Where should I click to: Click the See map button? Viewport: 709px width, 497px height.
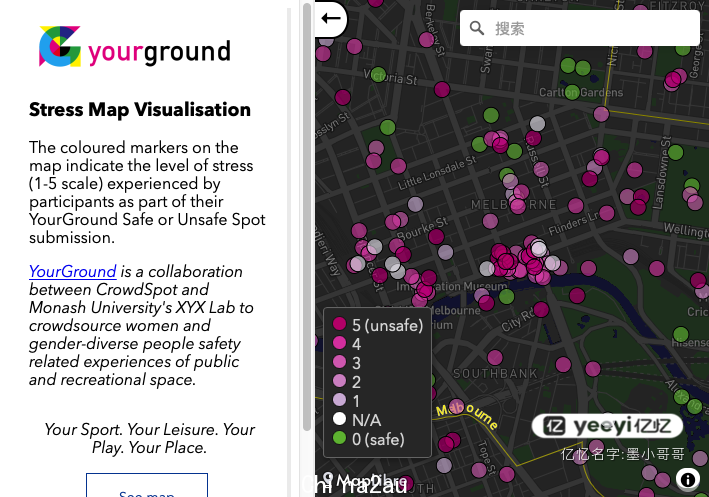pos(147,486)
